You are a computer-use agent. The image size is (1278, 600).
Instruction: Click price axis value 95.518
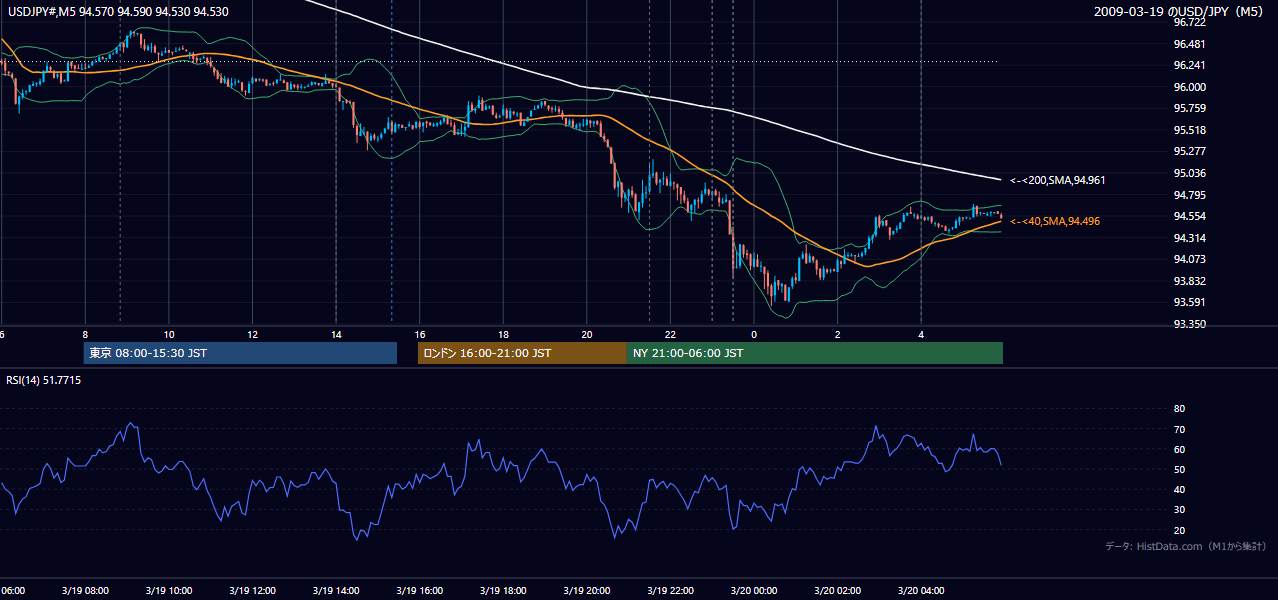1188,130
